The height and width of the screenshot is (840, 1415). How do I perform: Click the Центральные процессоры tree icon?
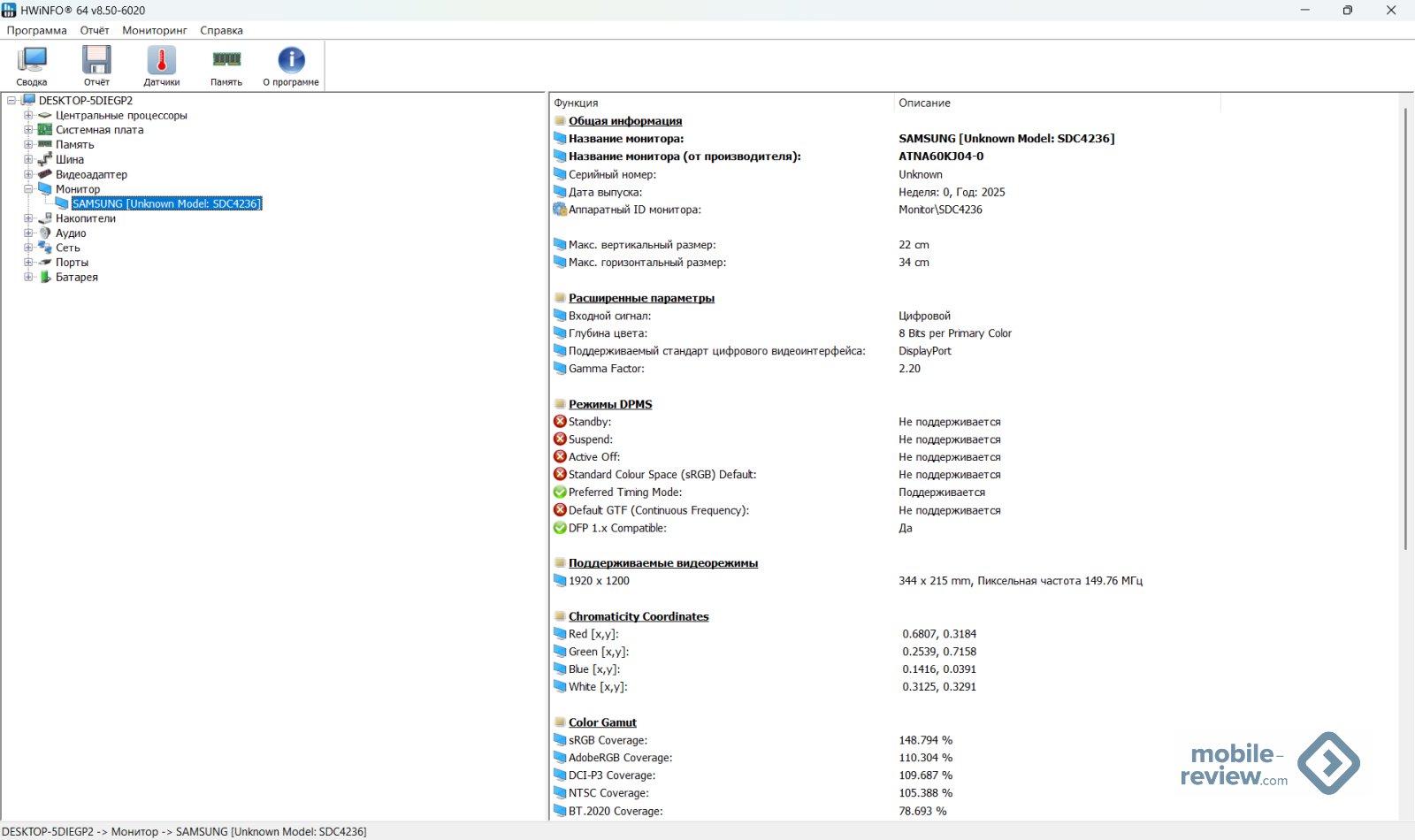click(x=45, y=115)
